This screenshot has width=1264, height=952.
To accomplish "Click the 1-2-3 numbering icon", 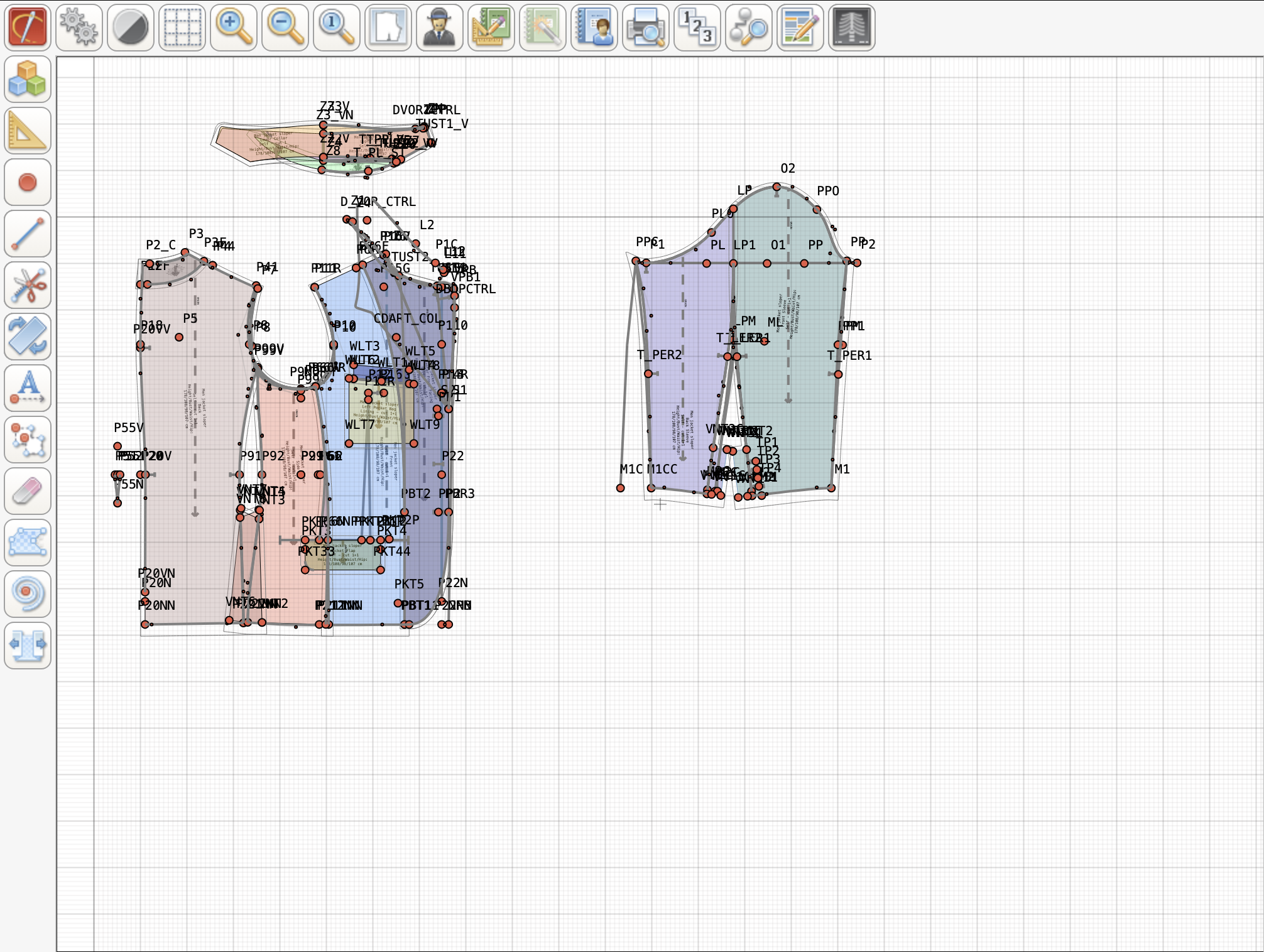I will [697, 28].
